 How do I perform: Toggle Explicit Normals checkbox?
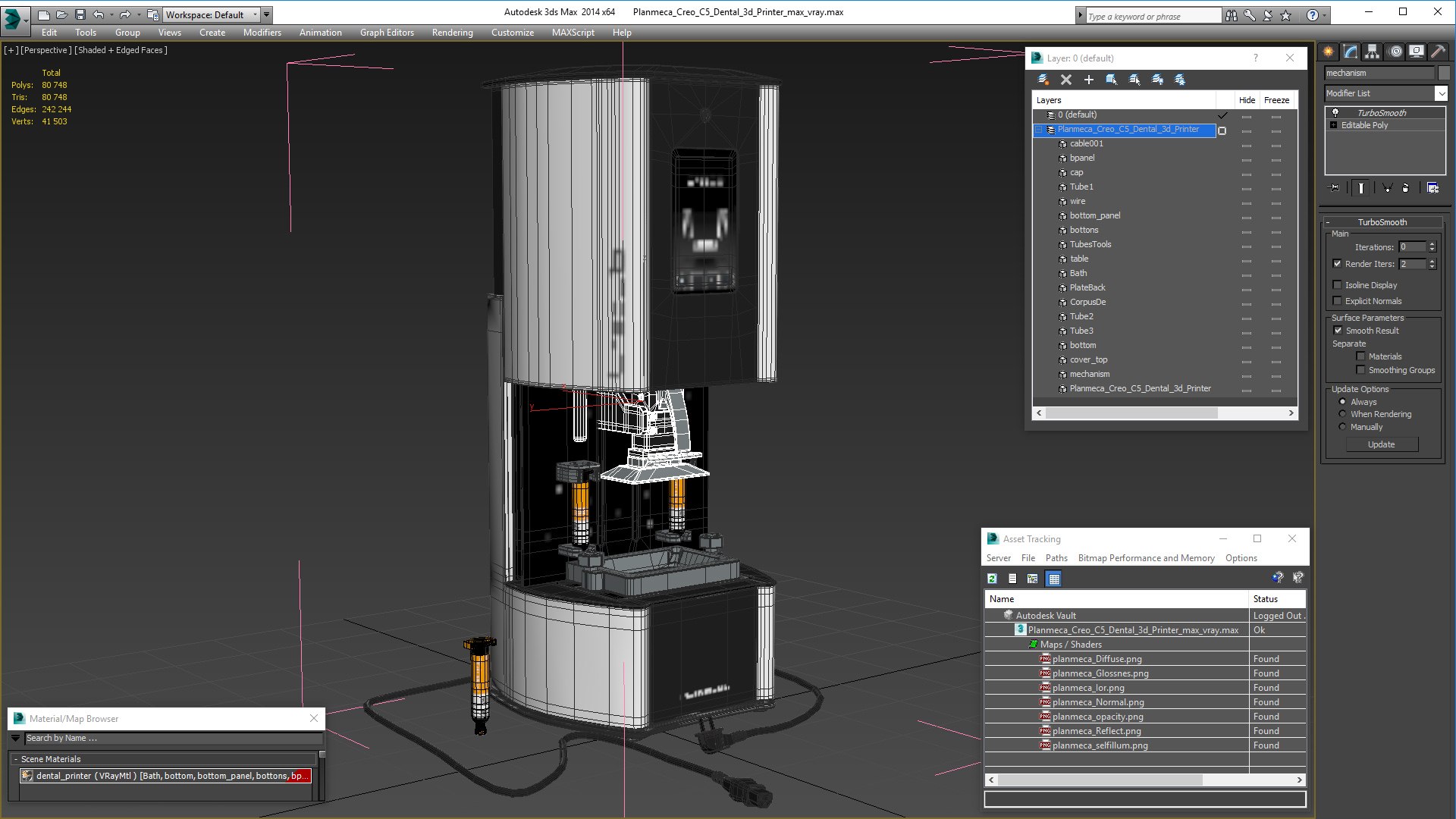pos(1338,301)
